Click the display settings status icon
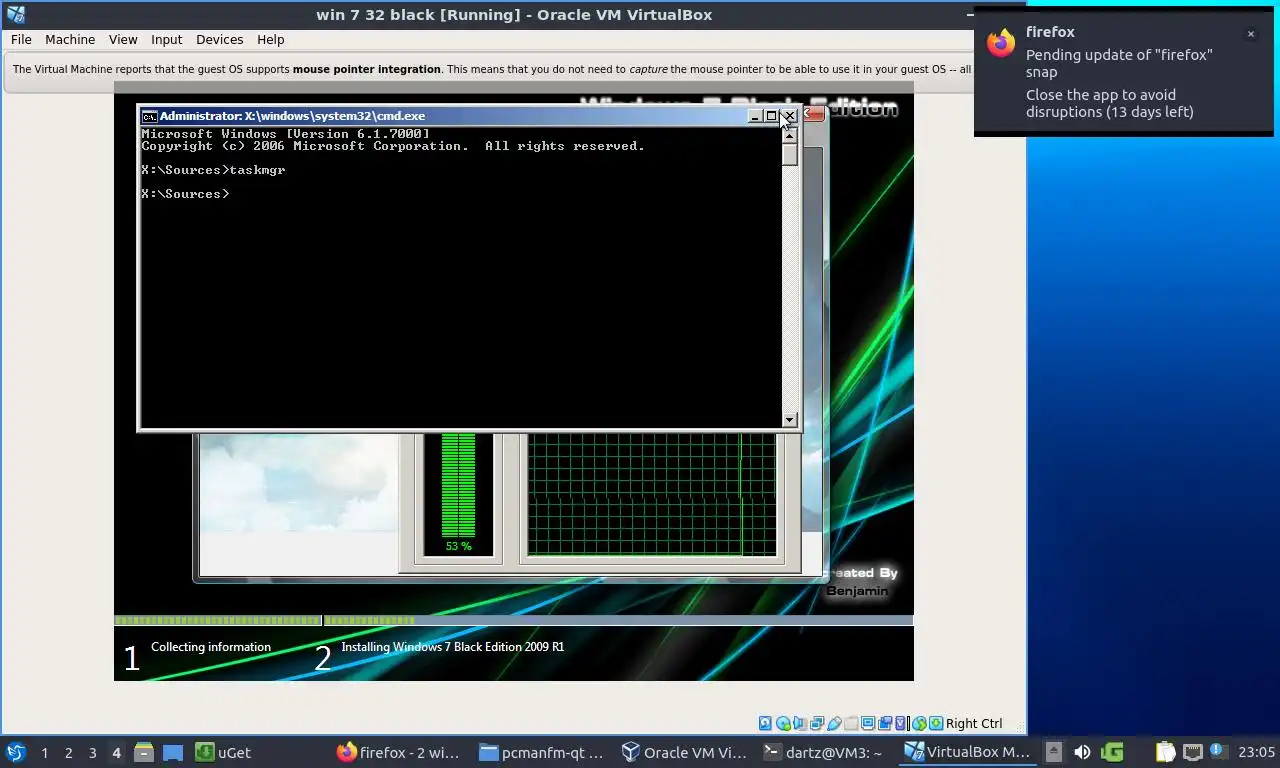The image size is (1280, 768). [x=868, y=723]
